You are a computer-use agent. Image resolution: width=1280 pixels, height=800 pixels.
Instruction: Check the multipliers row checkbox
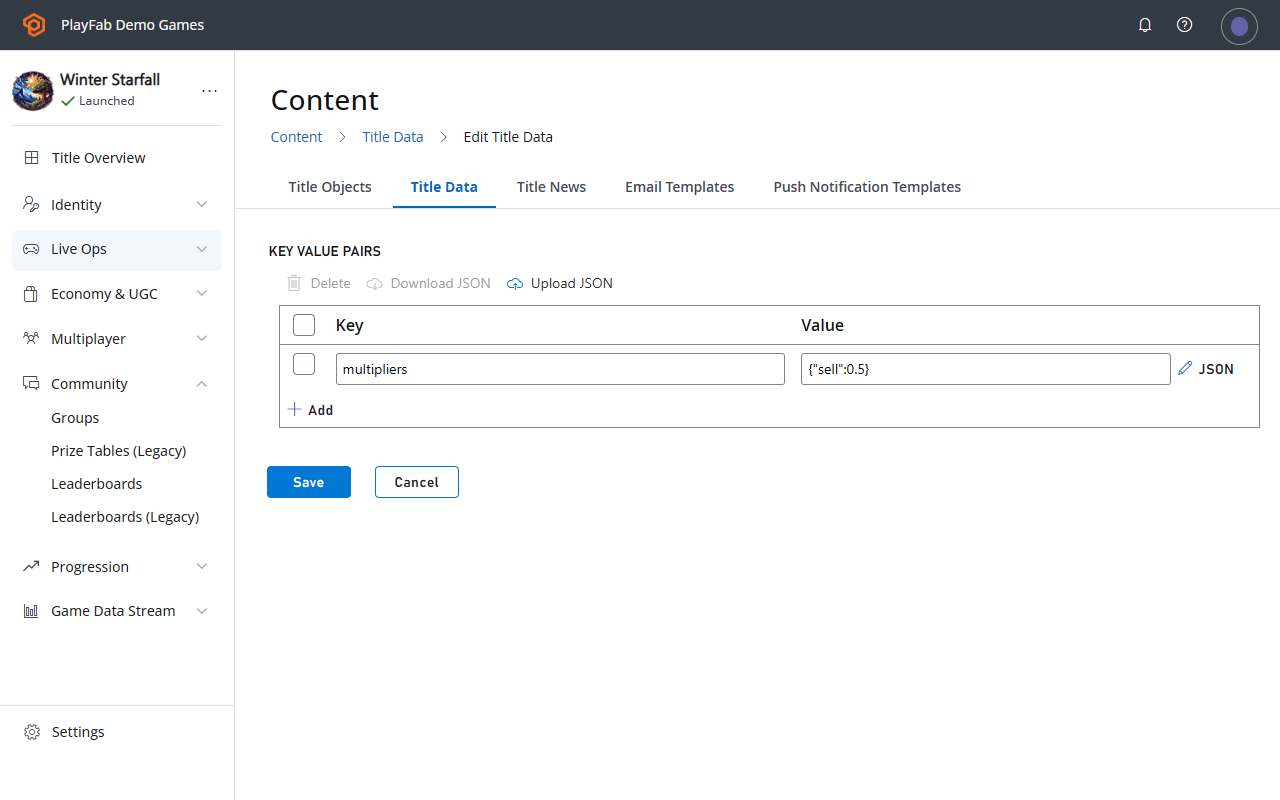coord(304,364)
